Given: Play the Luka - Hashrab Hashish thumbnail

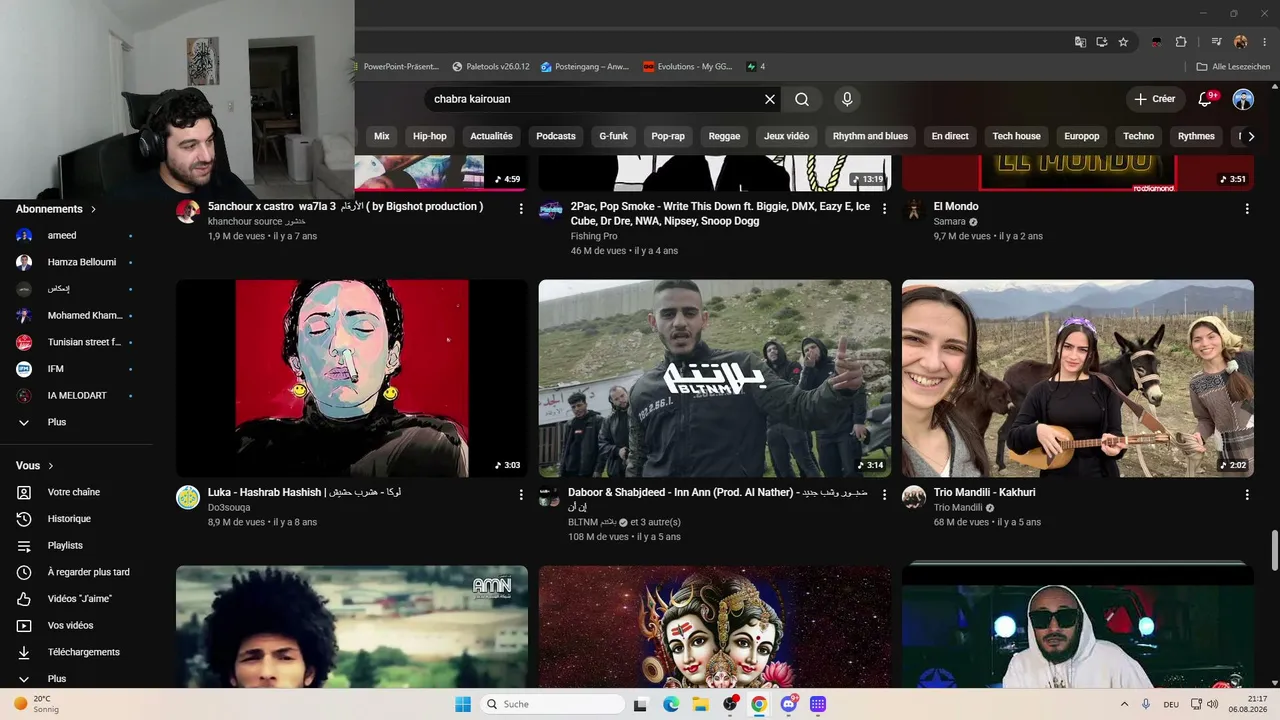Looking at the screenshot, I should click(x=352, y=378).
